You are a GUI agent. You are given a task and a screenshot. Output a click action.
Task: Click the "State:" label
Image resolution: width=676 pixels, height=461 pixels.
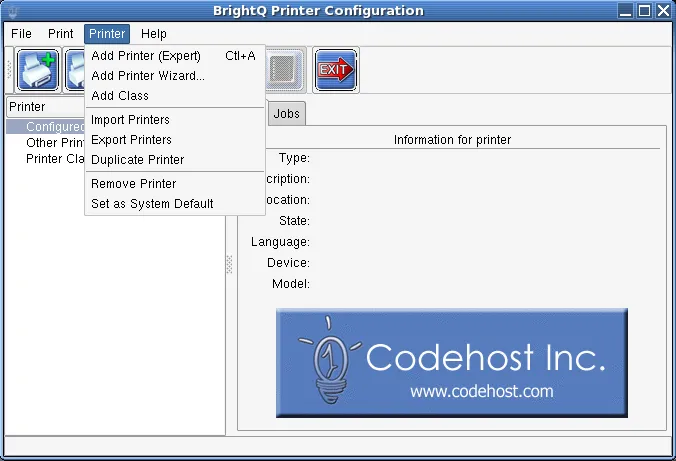[x=294, y=221]
